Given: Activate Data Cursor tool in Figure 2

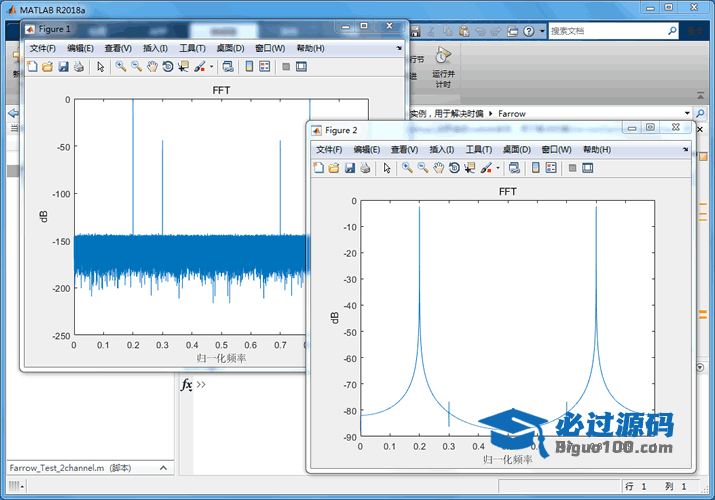Looking at the screenshot, I should [x=470, y=168].
